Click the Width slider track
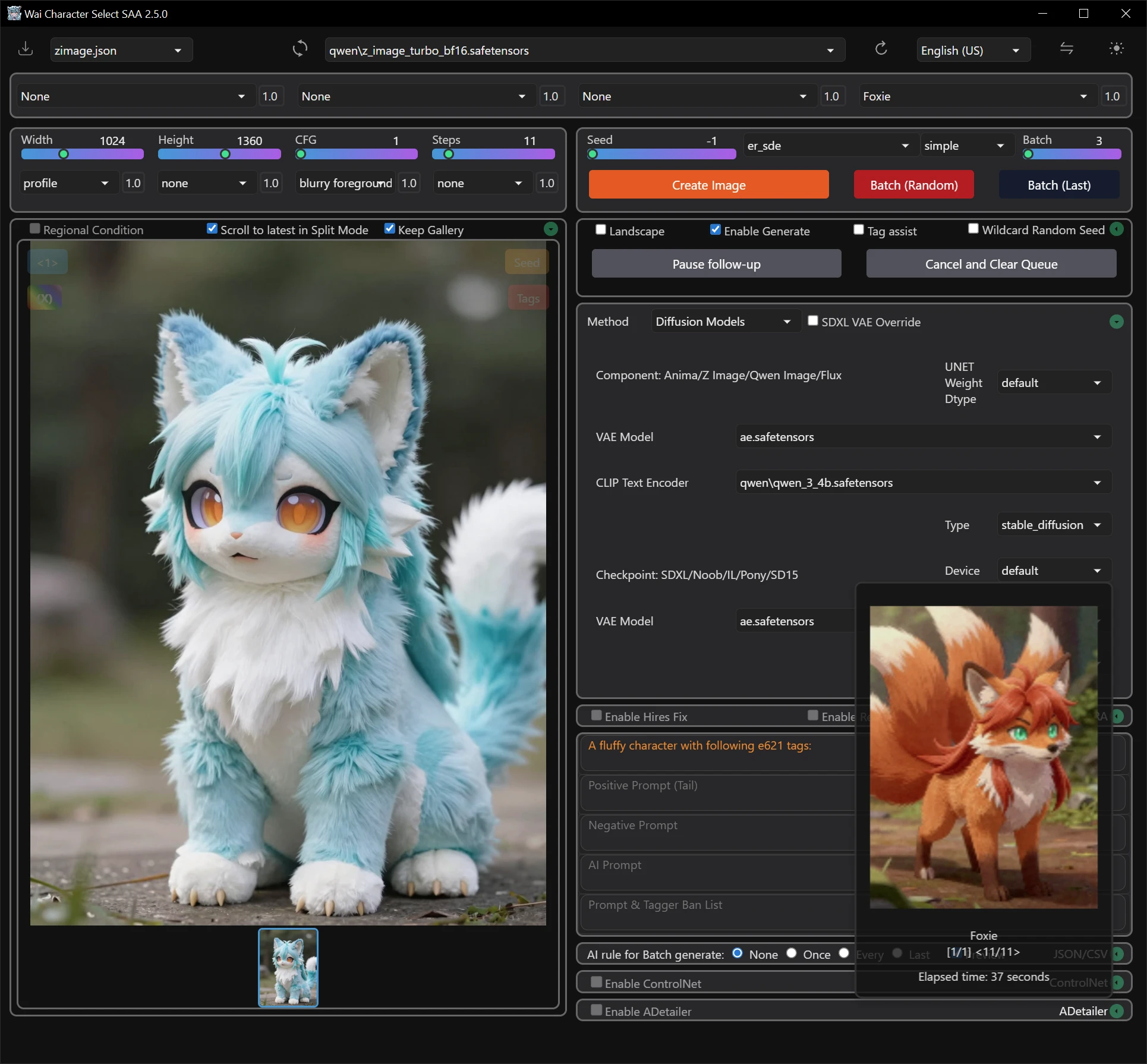 coord(83,154)
